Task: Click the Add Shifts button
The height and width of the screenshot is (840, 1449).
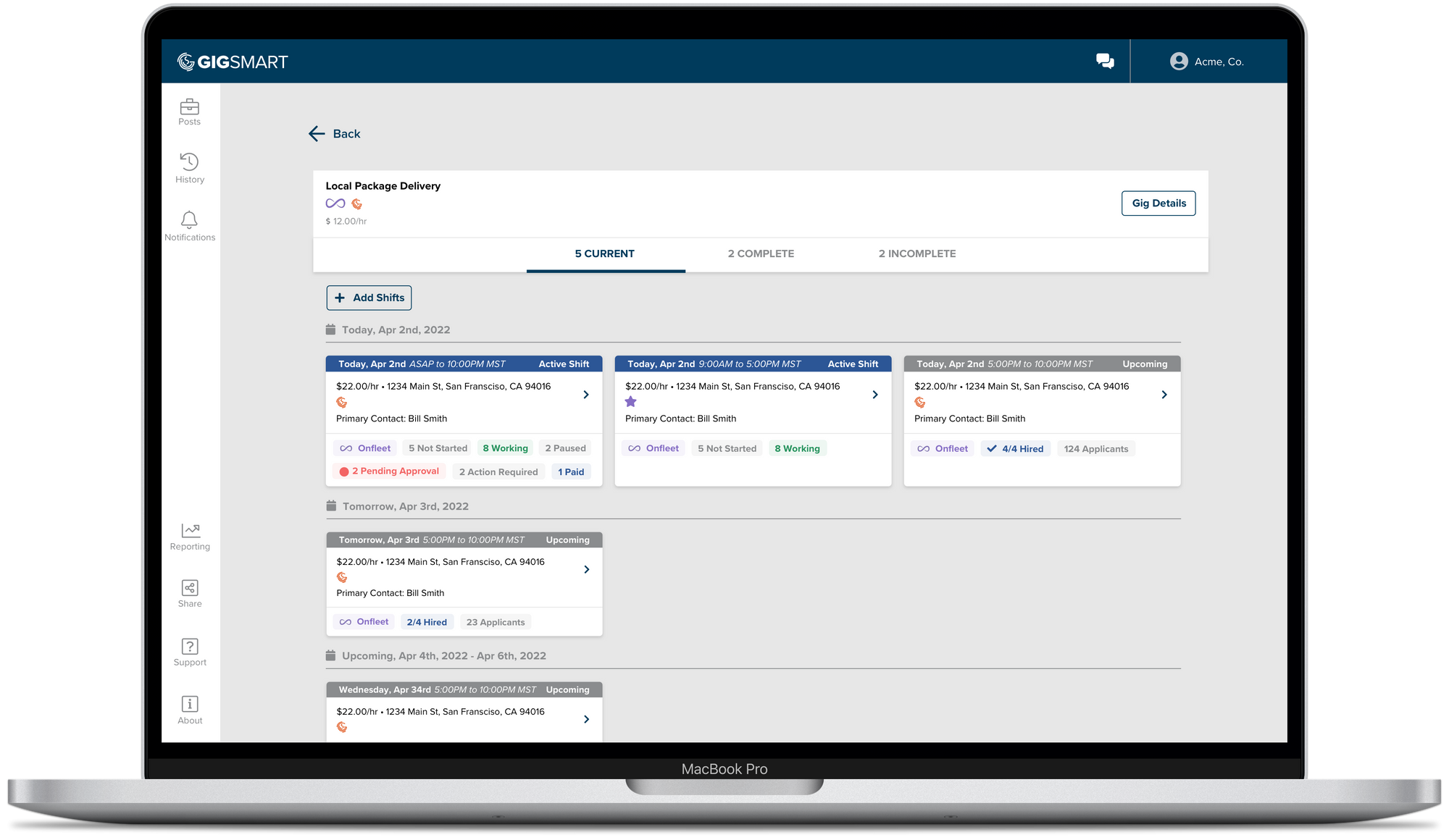Action: pyautogui.click(x=369, y=298)
